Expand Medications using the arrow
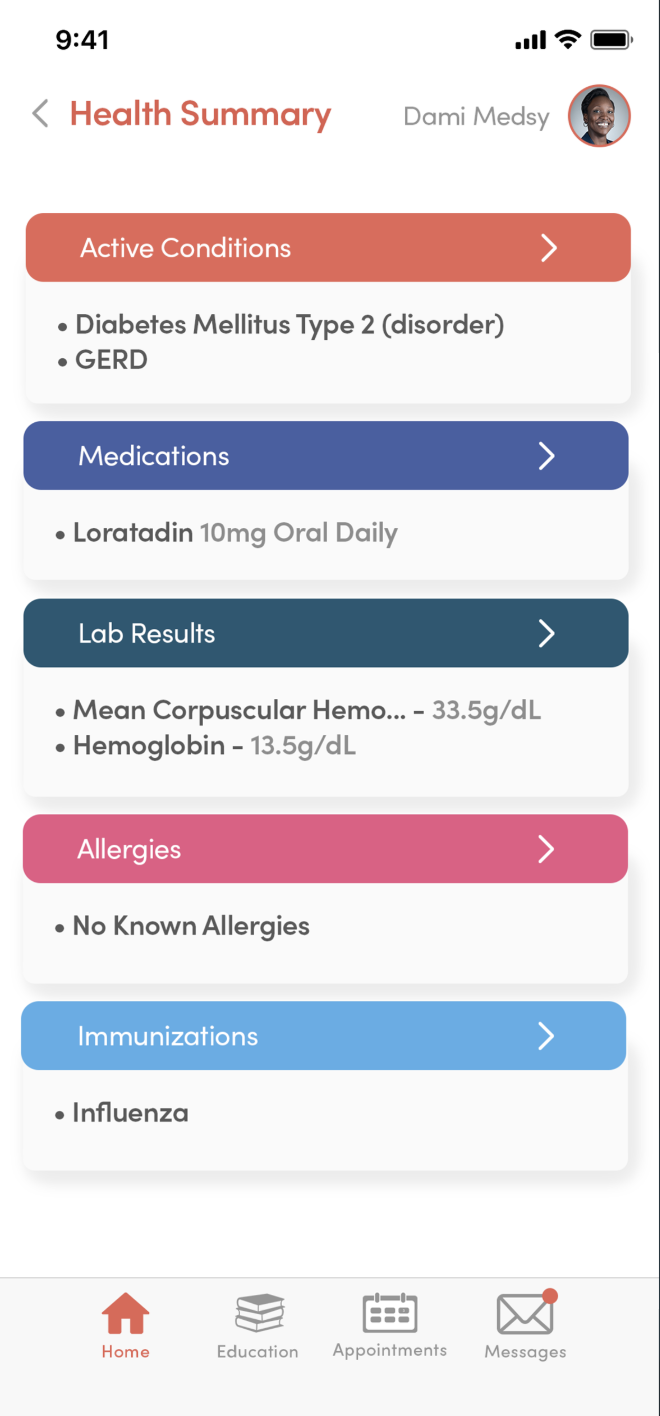This screenshot has width=660, height=1416. pyautogui.click(x=547, y=456)
